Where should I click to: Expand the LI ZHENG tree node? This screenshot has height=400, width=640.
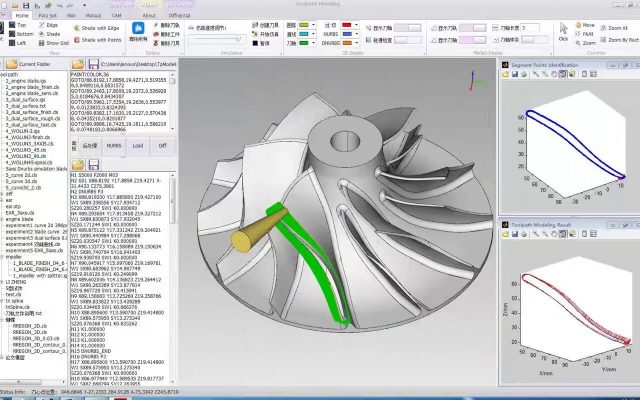click(2, 282)
